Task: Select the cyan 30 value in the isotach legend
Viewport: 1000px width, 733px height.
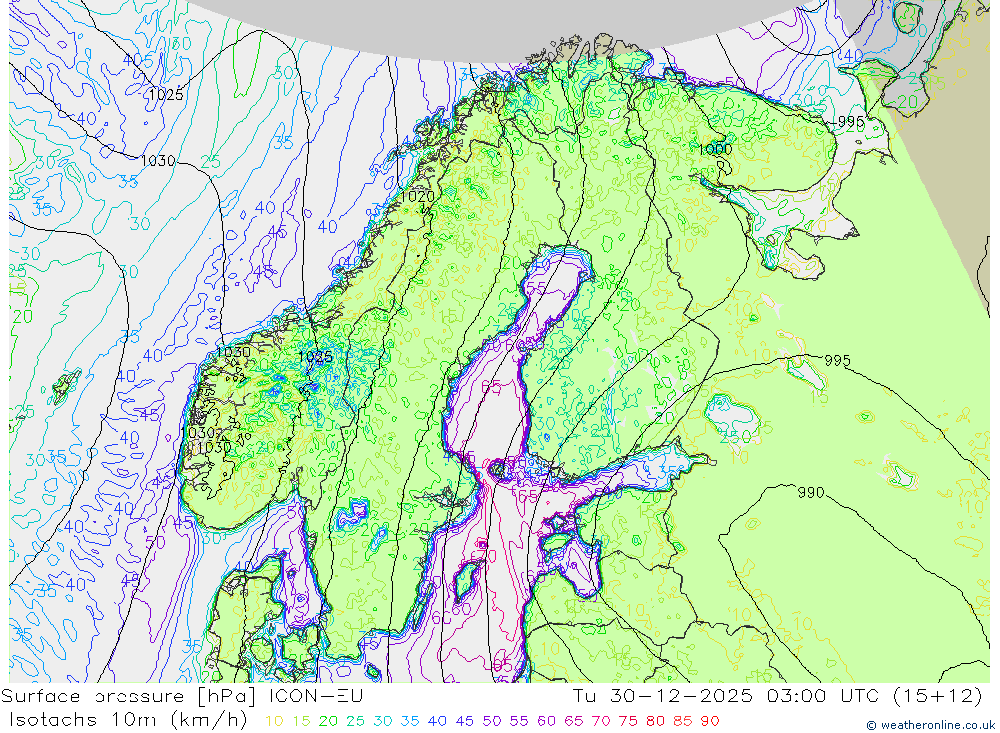Action: (x=383, y=722)
